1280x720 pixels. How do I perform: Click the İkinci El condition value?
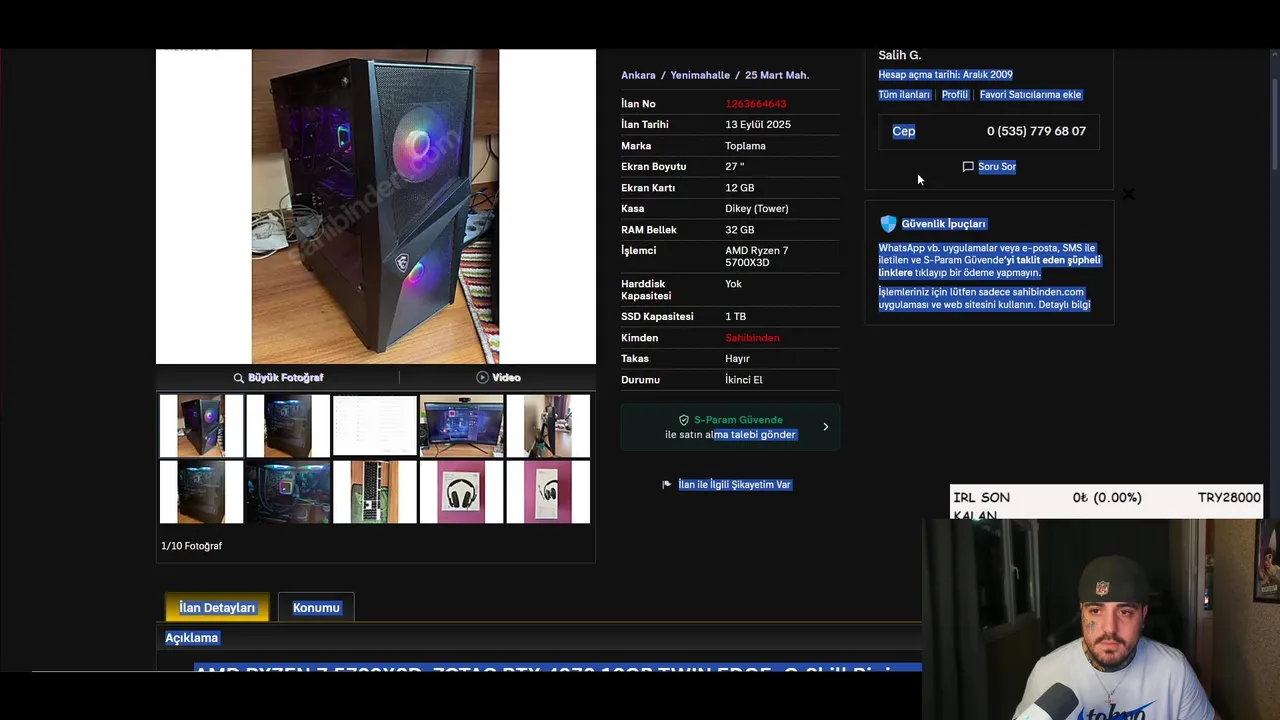(744, 380)
